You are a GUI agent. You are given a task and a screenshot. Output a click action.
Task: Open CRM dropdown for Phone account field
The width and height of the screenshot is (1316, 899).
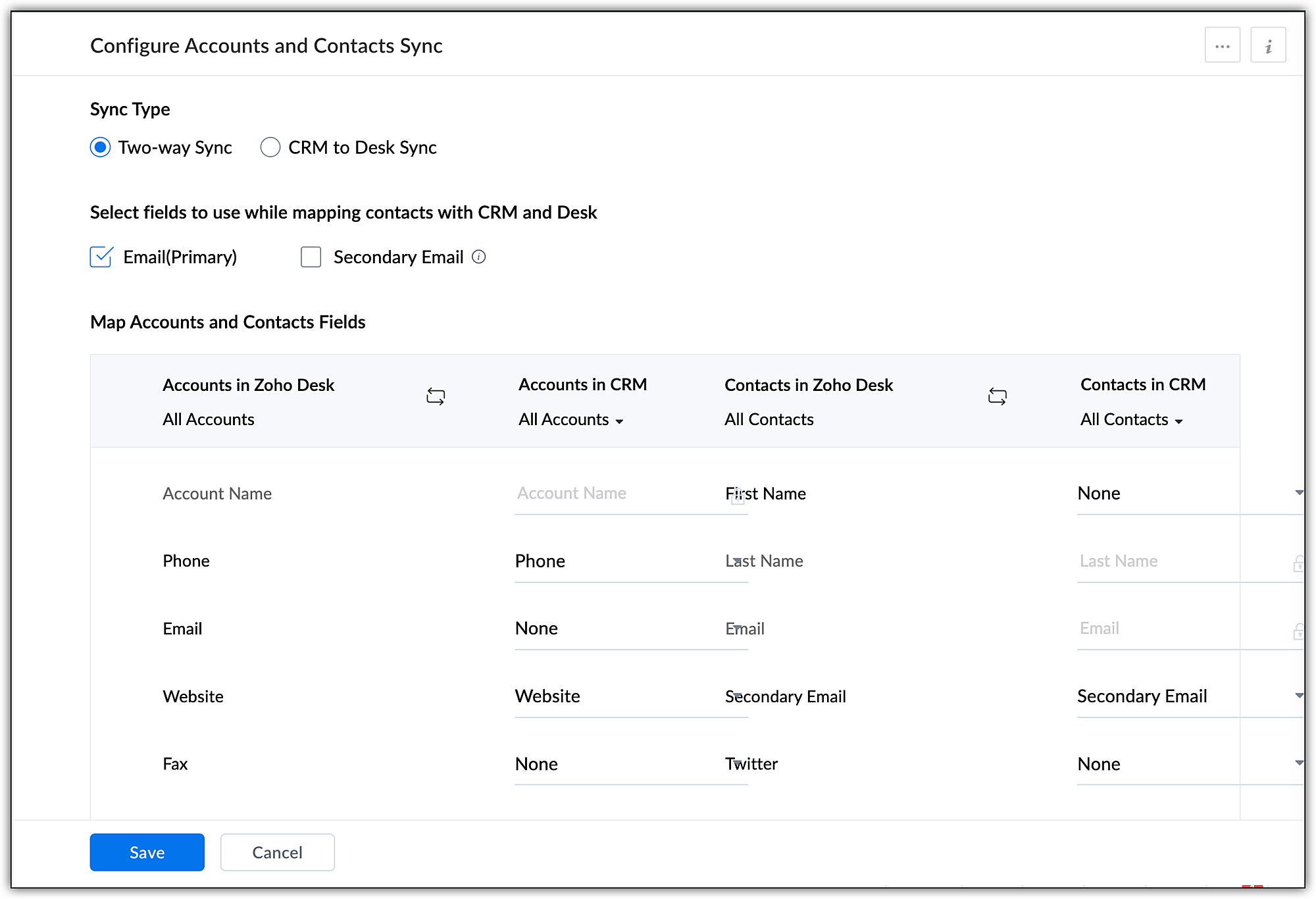pyautogui.click(x=631, y=561)
